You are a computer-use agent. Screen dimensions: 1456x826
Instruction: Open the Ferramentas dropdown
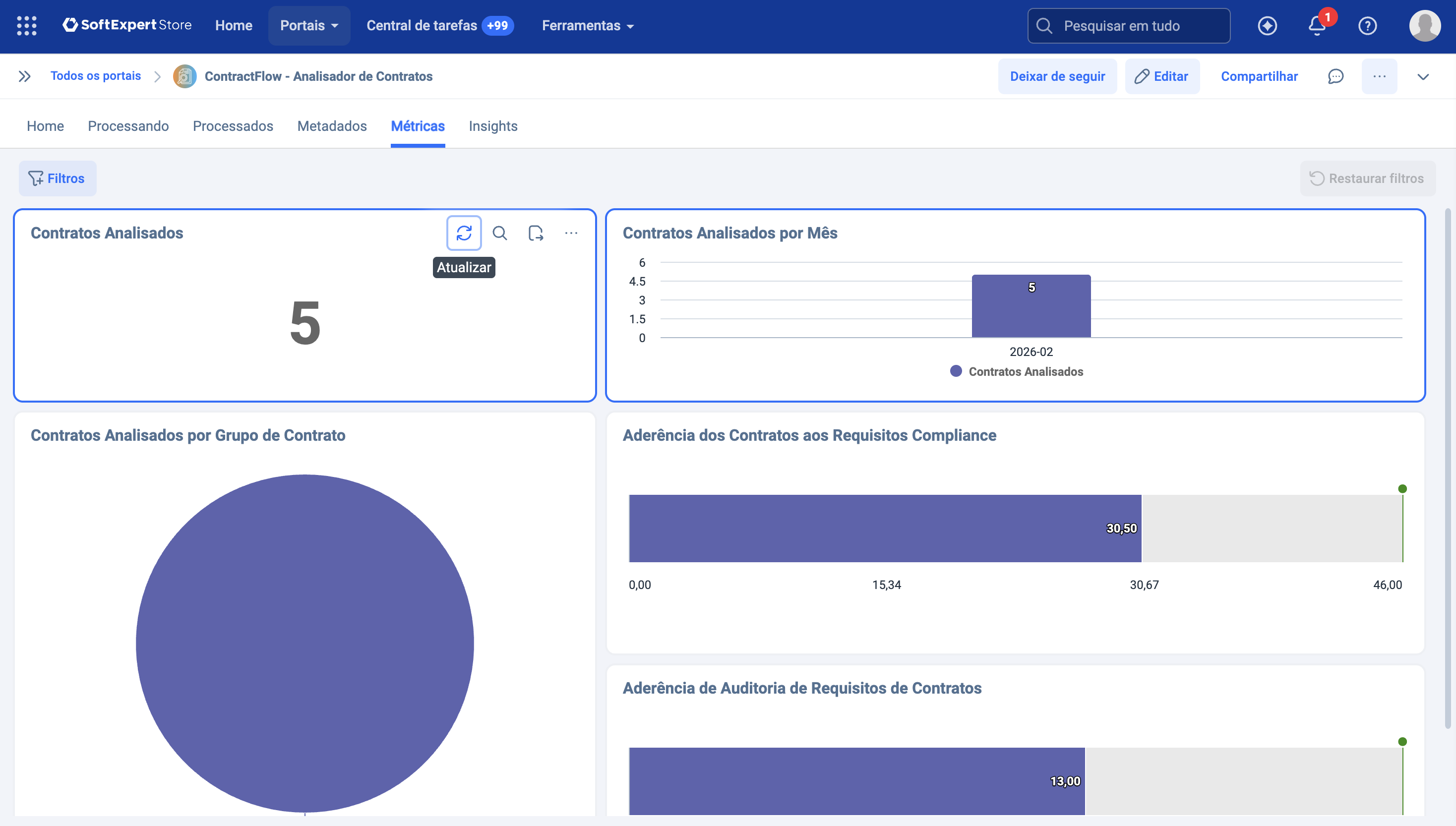point(587,25)
